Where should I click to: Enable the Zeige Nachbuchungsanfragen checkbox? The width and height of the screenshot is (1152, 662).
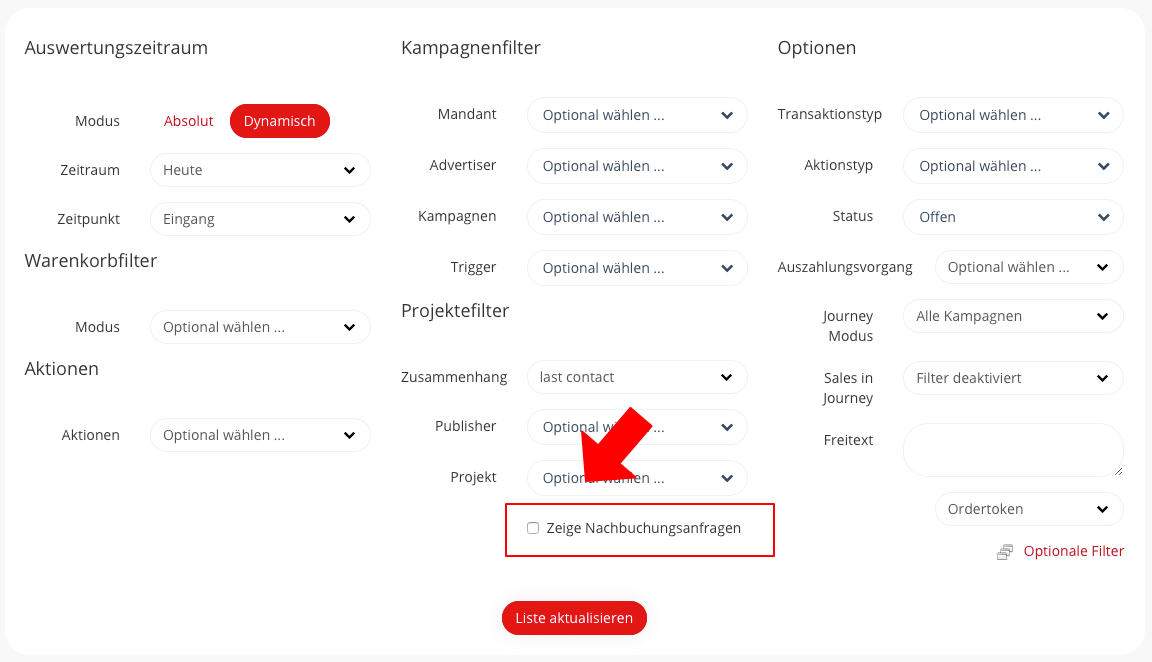pos(533,528)
